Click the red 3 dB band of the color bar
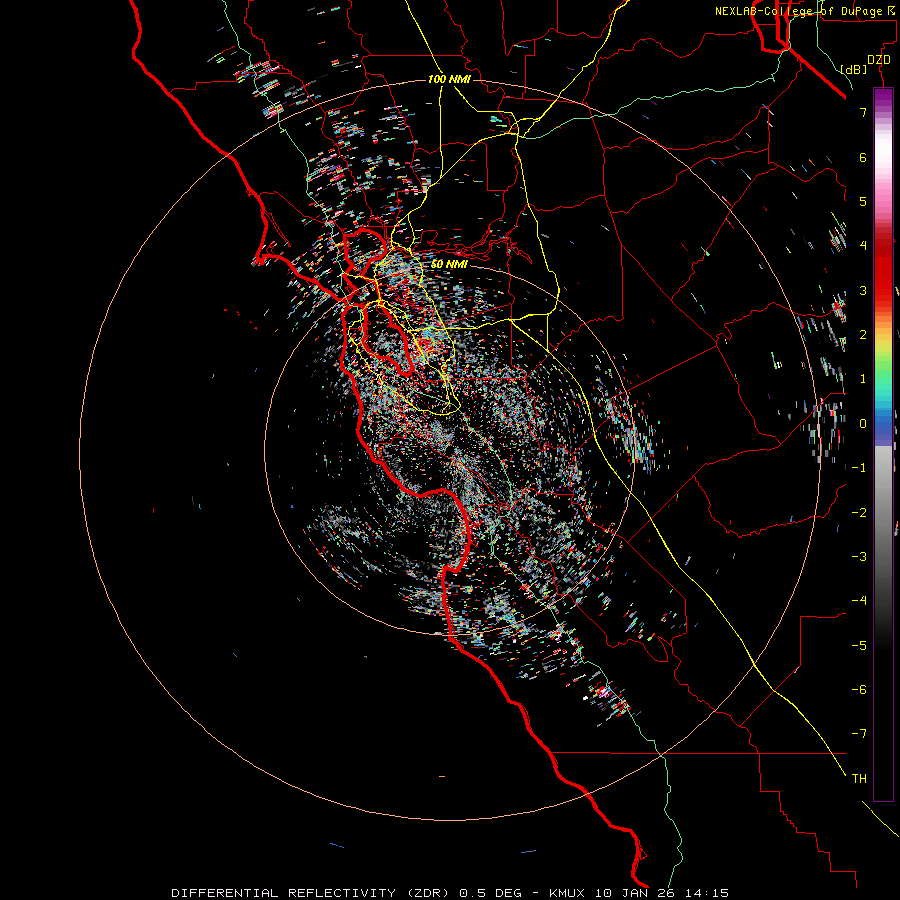This screenshot has width=900, height=900. click(883, 290)
